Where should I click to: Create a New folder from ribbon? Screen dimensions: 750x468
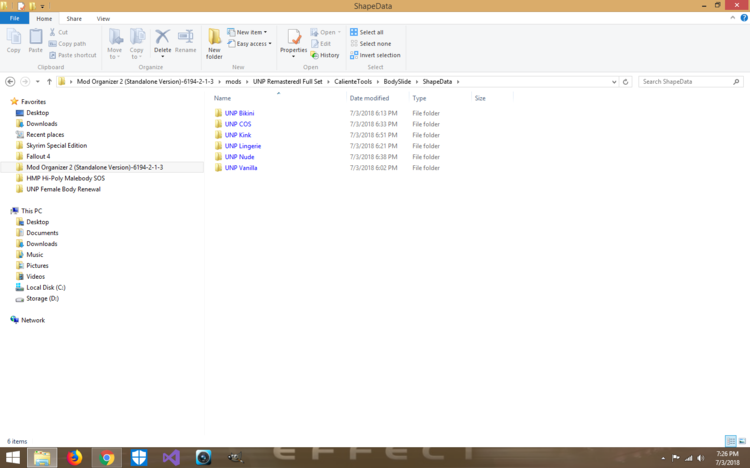214,44
